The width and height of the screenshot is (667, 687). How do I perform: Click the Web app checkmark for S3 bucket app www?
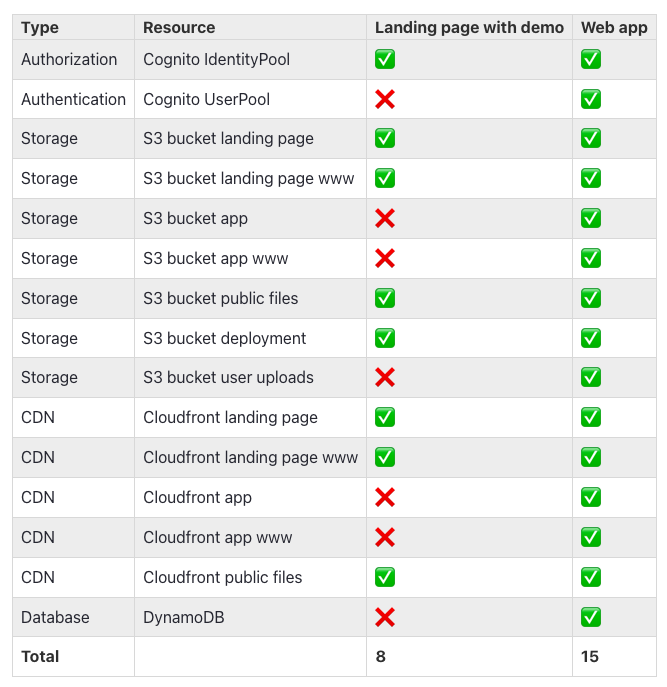click(x=591, y=258)
